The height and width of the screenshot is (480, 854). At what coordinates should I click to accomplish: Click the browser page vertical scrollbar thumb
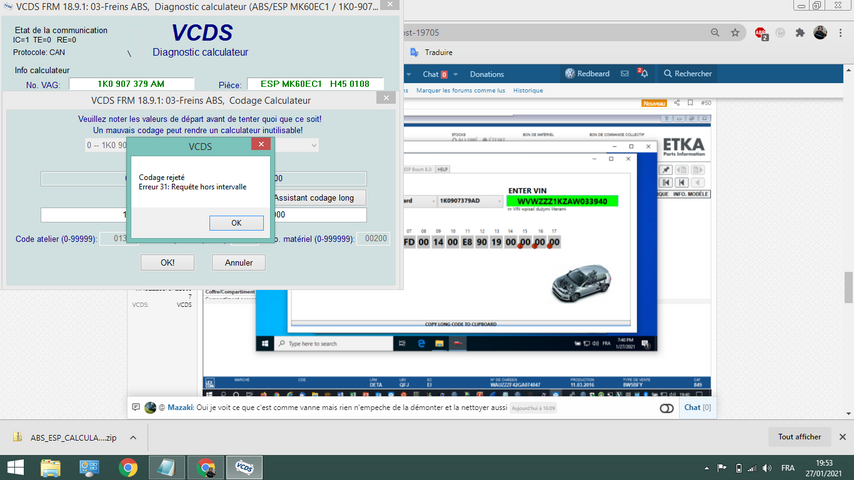(x=848, y=287)
